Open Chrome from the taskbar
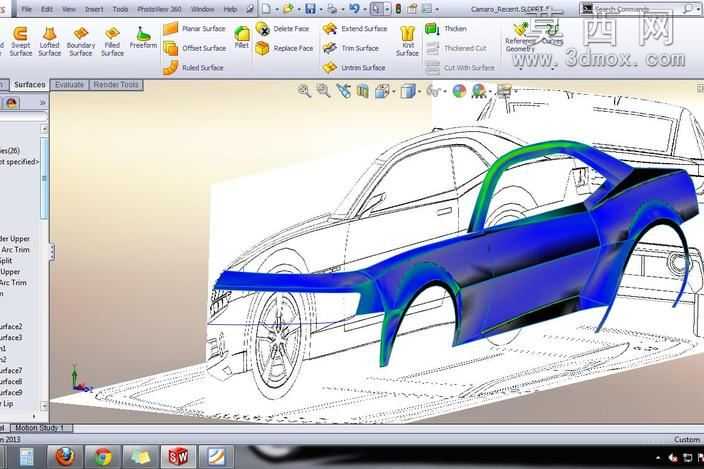 [103, 457]
